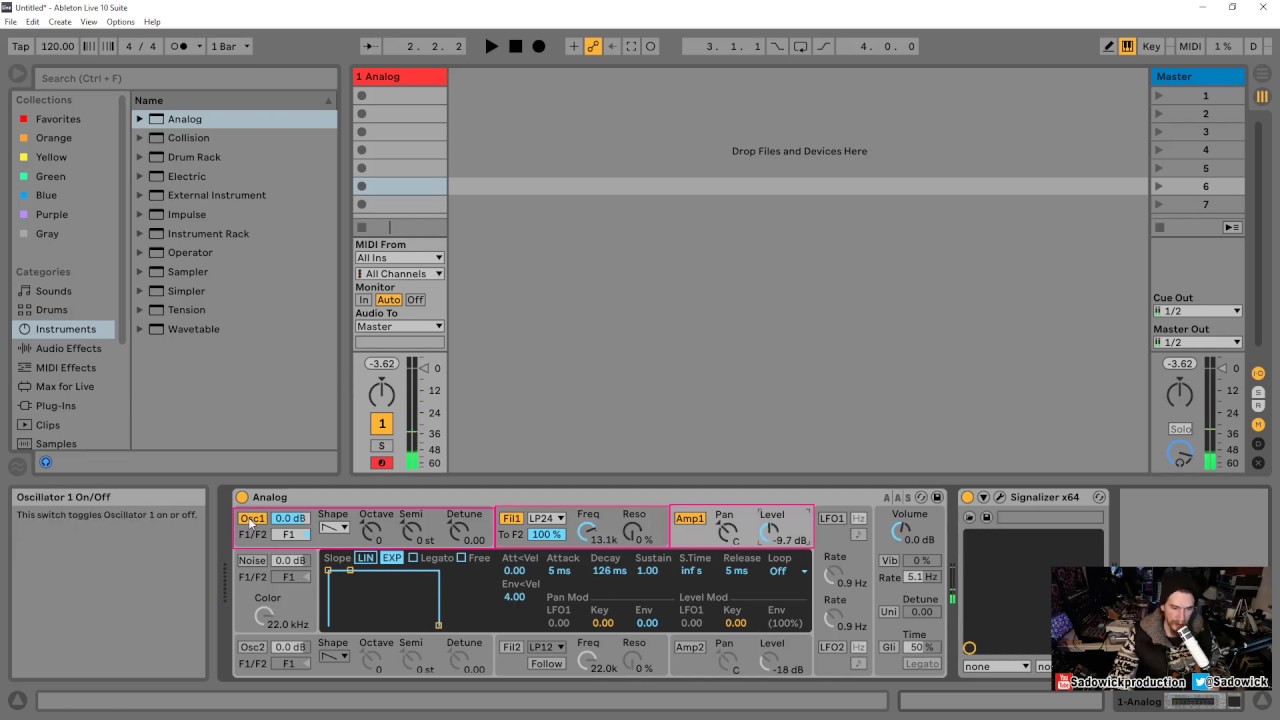Viewport: 1280px width, 720px height.
Task: Open the LP24 filter type dropdown
Action: pos(547,518)
